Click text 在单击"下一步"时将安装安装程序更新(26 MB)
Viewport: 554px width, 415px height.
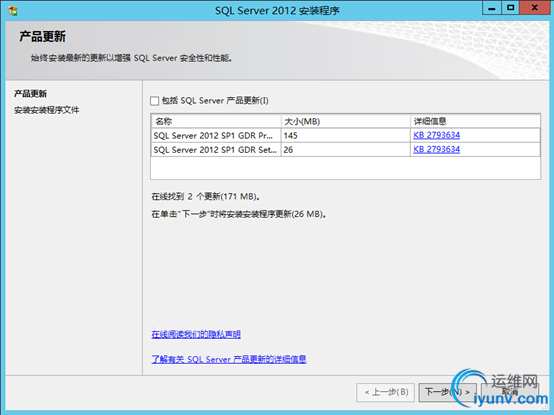click(x=239, y=214)
